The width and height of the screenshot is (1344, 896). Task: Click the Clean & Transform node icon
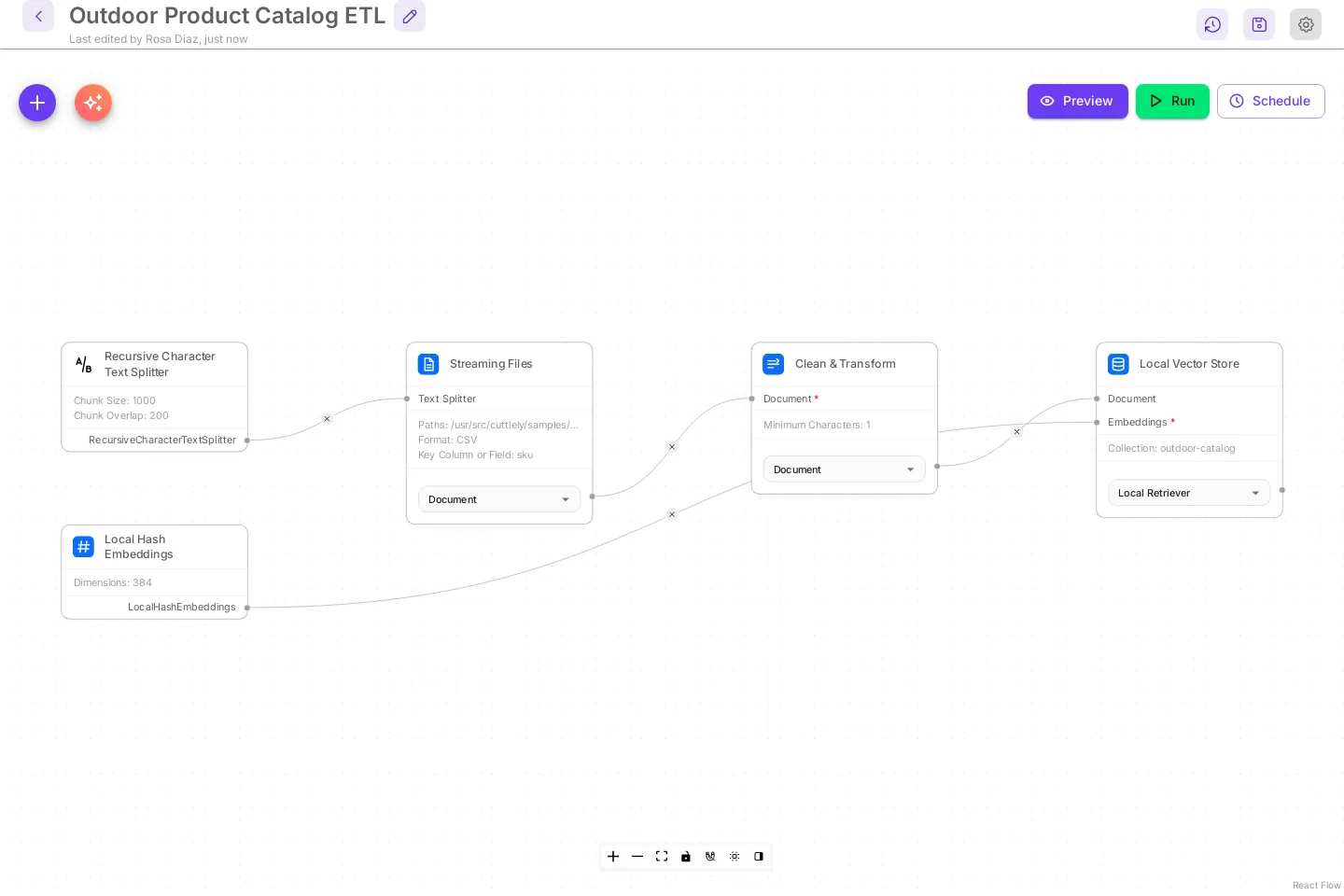[x=774, y=364]
